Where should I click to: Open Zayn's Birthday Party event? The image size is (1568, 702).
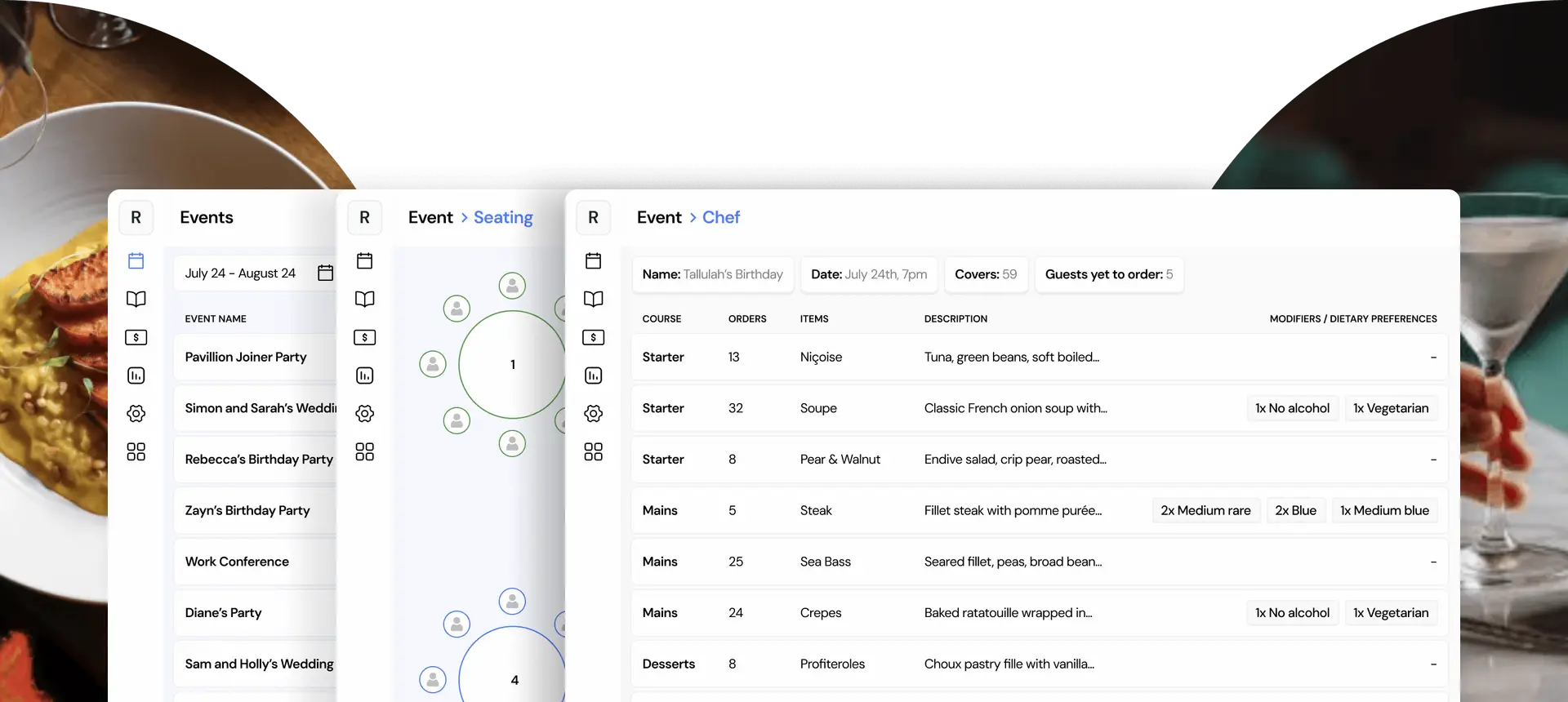pos(247,510)
